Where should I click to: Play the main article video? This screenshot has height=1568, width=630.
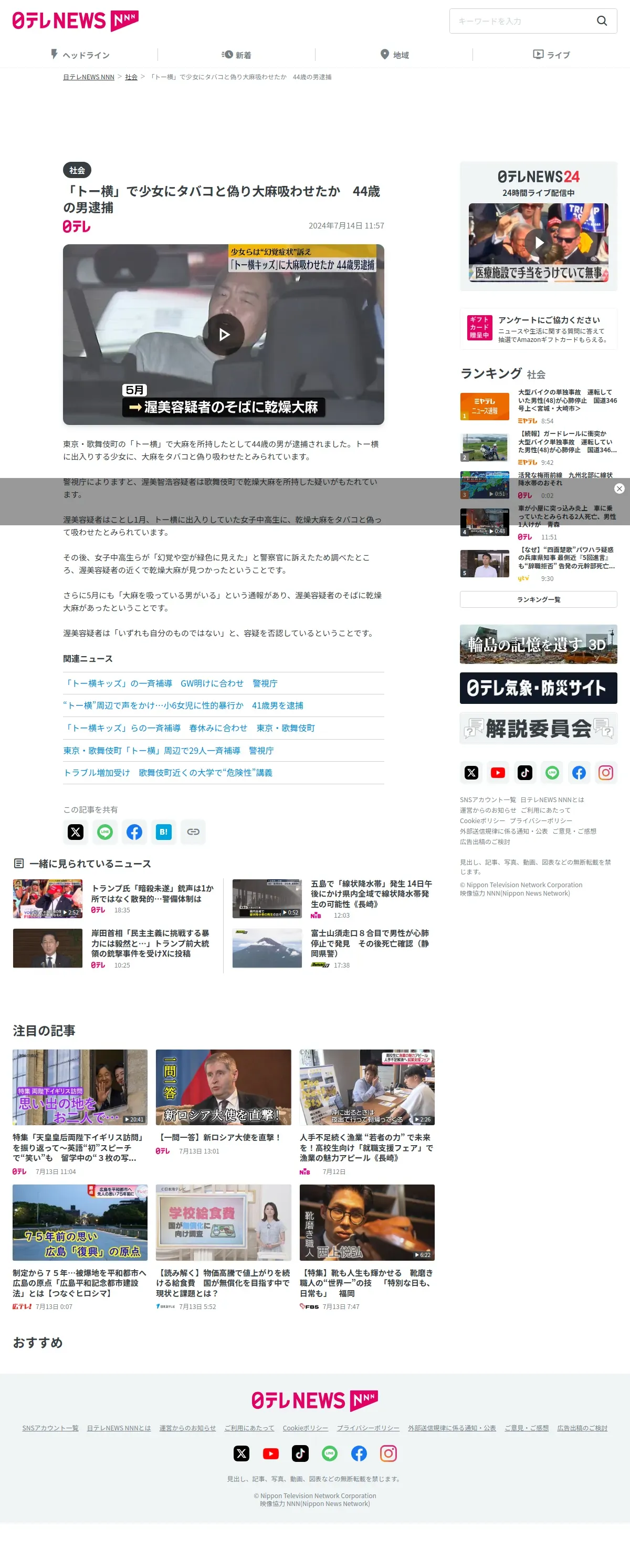tap(223, 334)
